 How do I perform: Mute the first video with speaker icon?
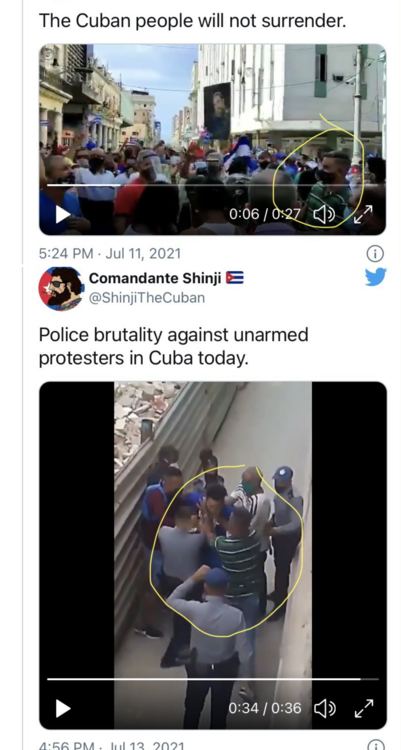click(x=324, y=215)
